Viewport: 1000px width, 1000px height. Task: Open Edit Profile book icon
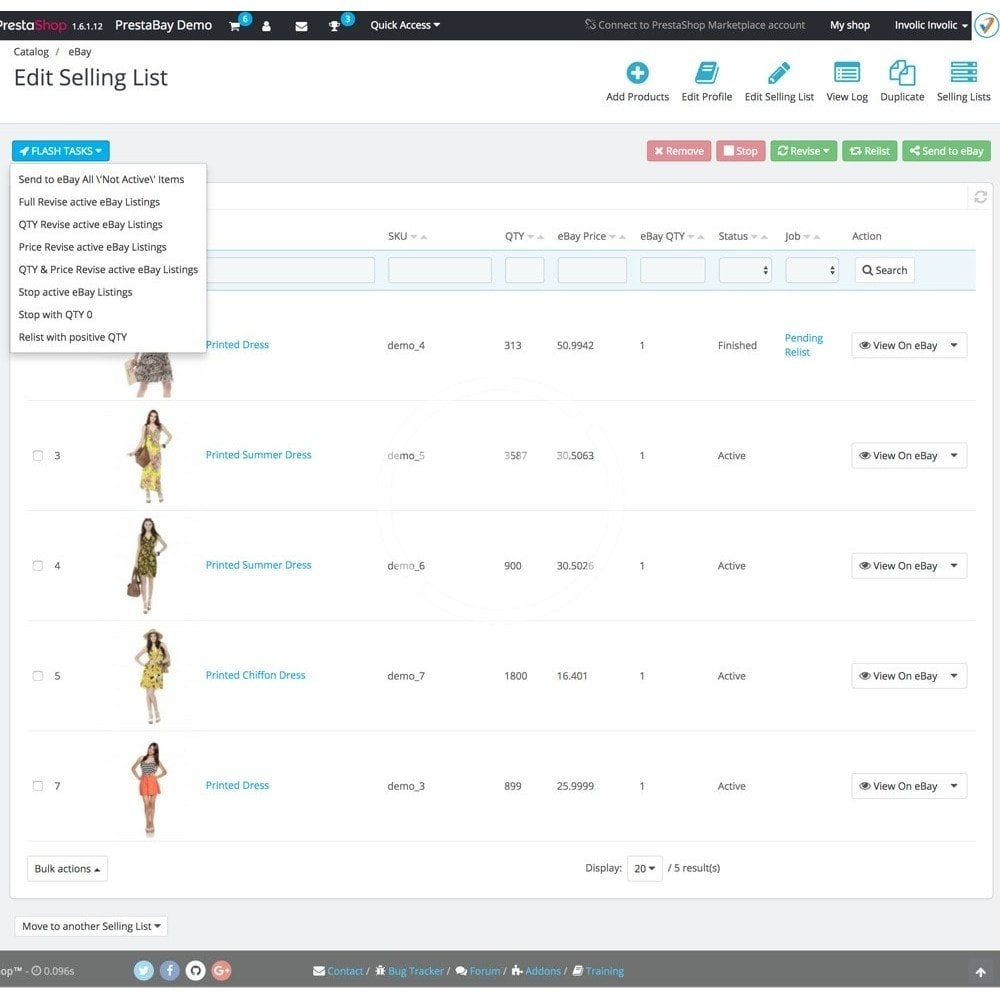[706, 73]
